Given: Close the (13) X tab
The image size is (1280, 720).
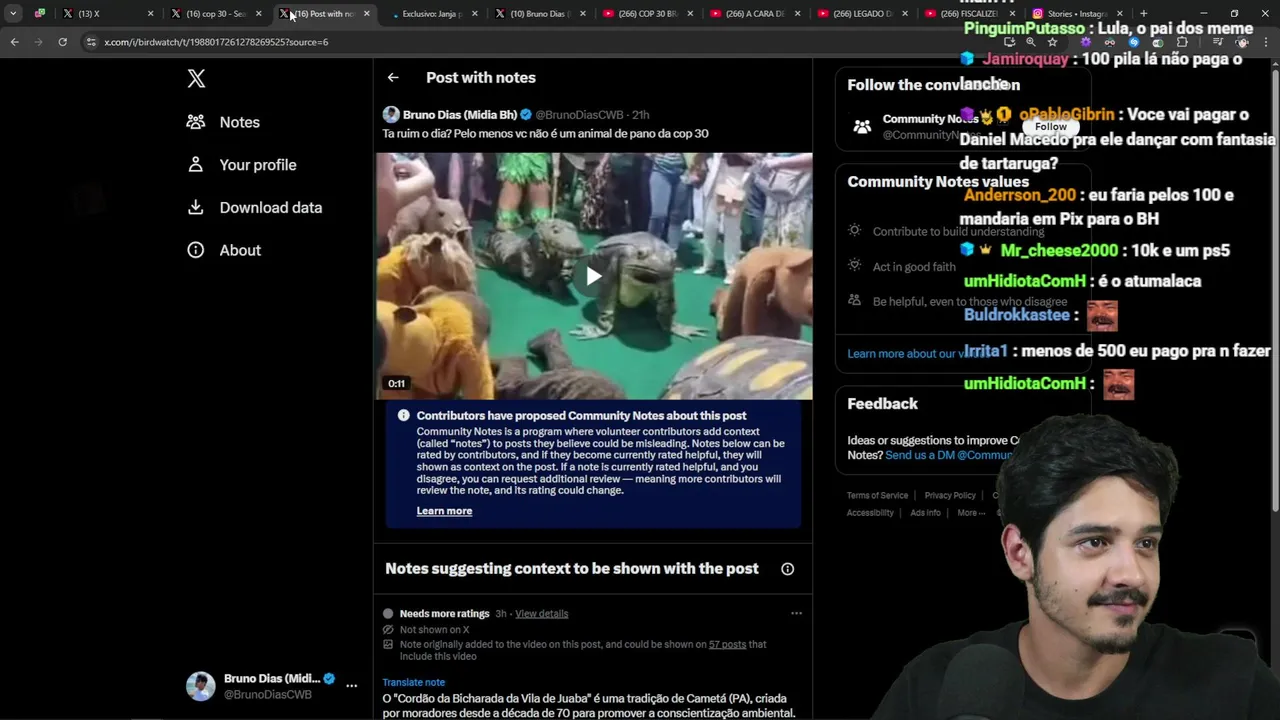Looking at the screenshot, I should click(x=150, y=14).
